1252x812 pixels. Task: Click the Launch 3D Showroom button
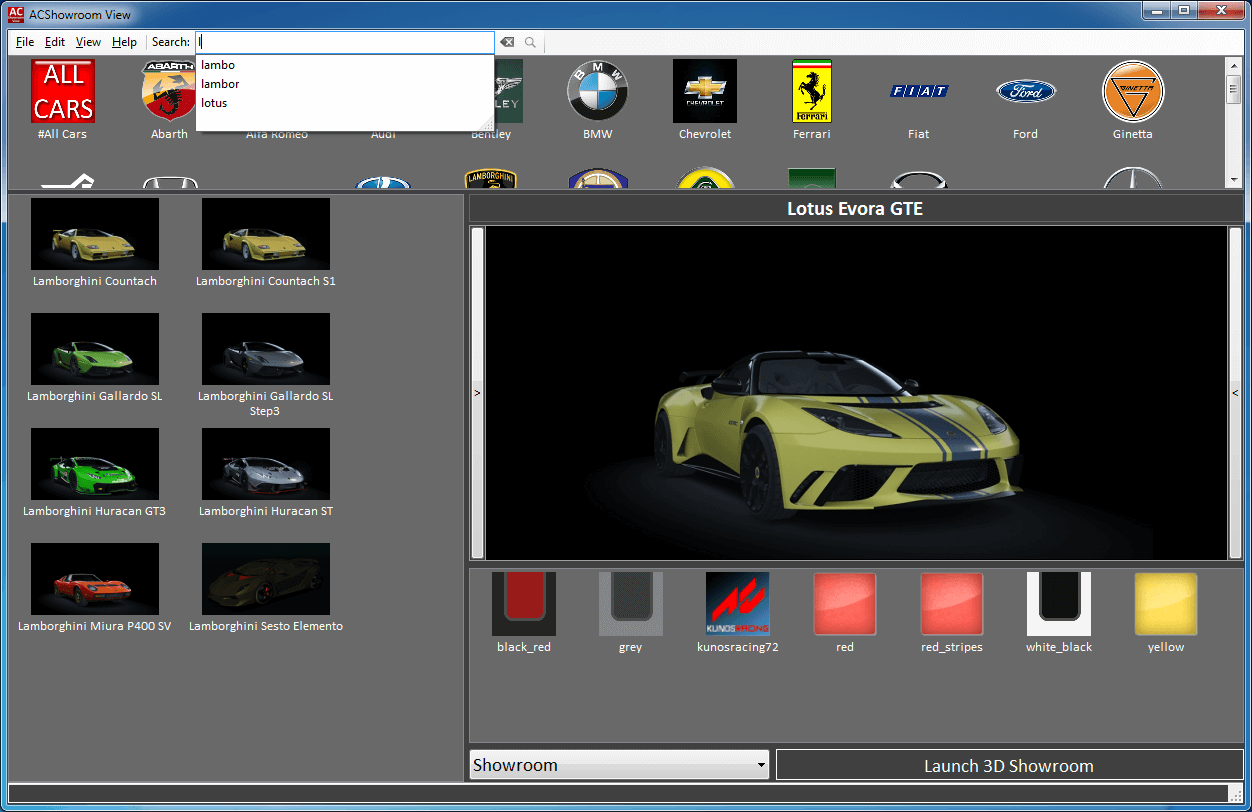point(1009,766)
